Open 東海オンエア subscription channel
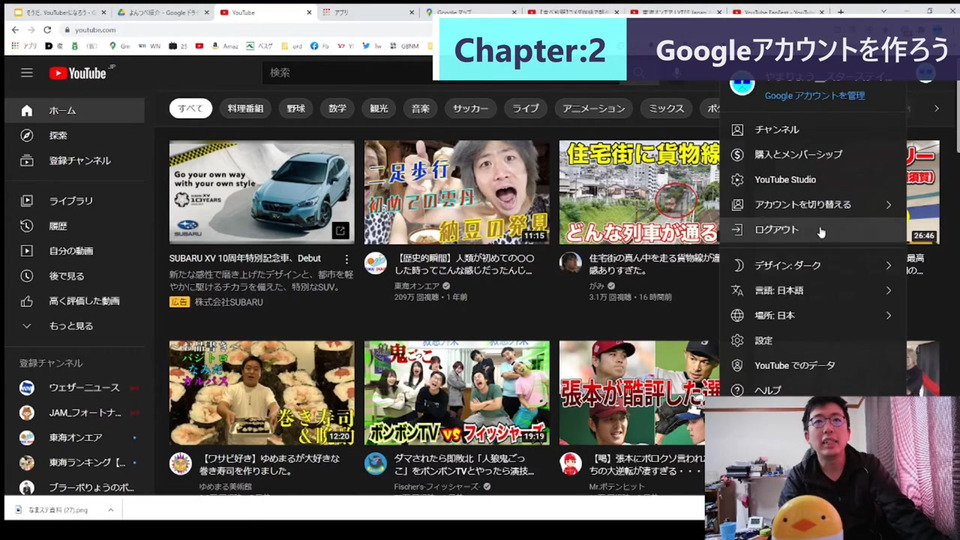Viewport: 960px width, 540px height. coord(75,438)
